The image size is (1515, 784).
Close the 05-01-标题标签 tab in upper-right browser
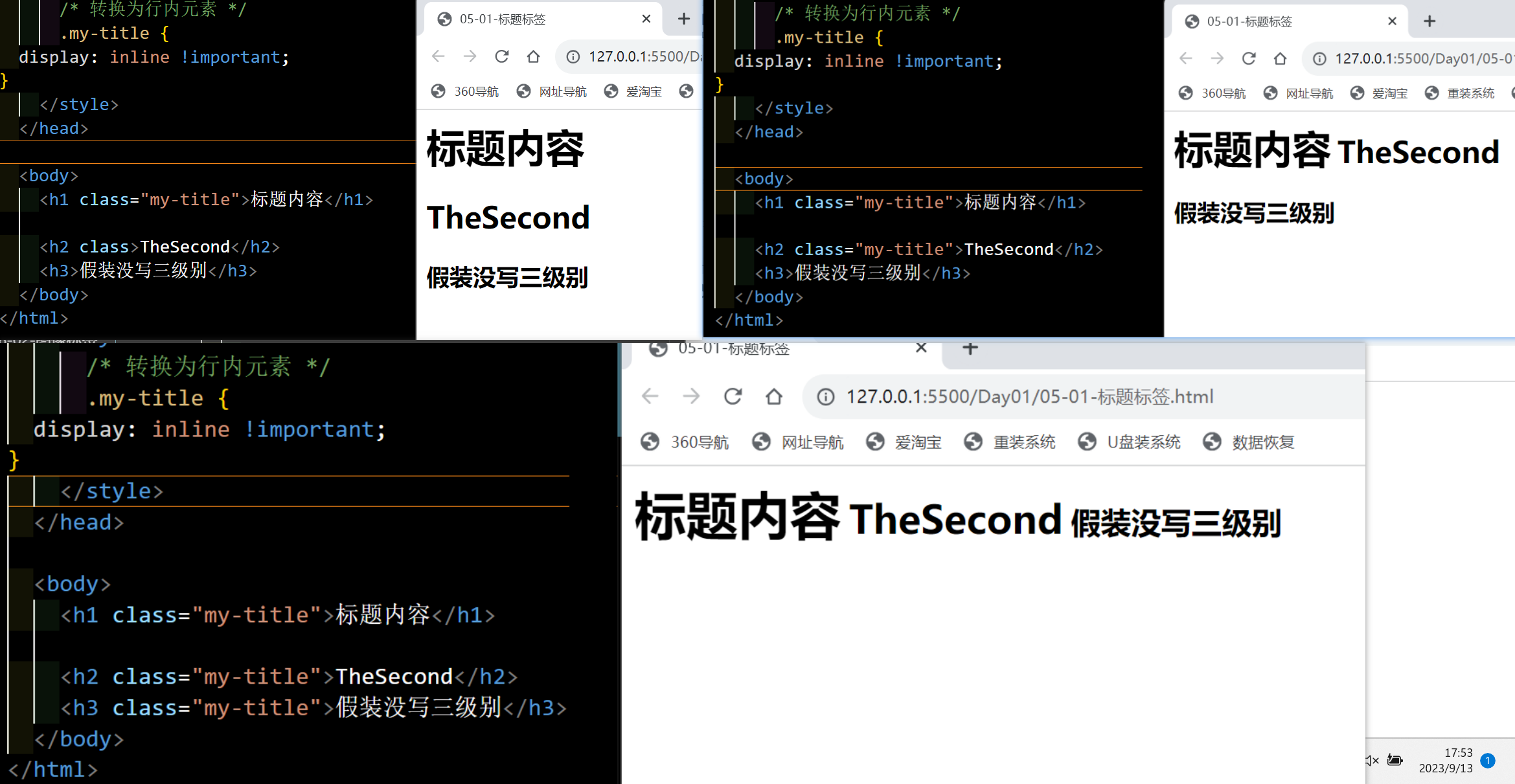(1392, 21)
